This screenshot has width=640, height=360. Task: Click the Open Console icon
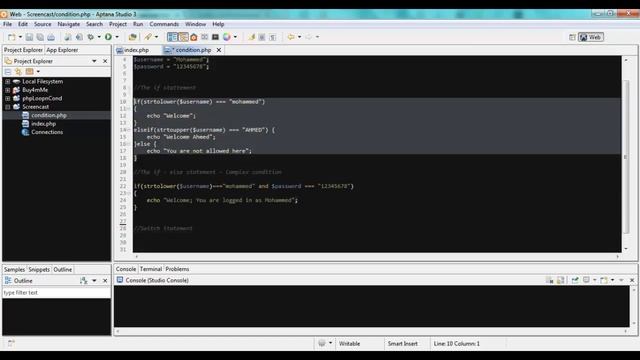click(x=604, y=280)
